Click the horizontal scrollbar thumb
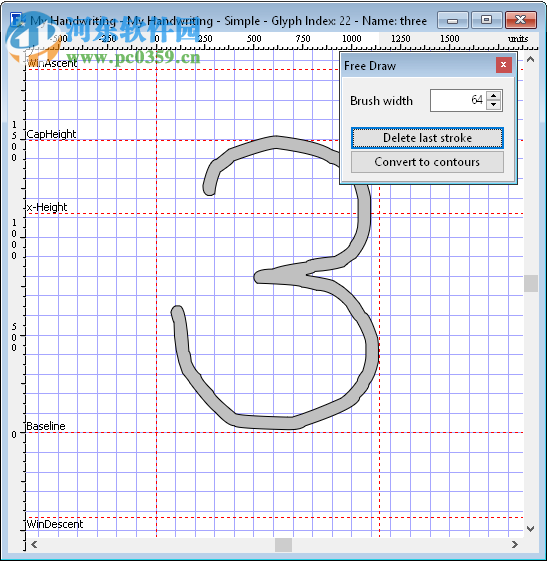 283,545
